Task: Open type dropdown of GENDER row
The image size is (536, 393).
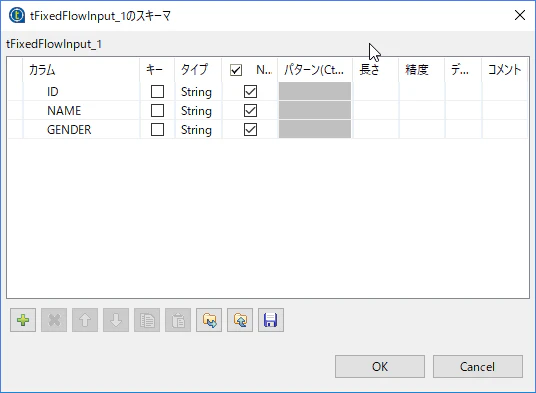Action: click(198, 130)
